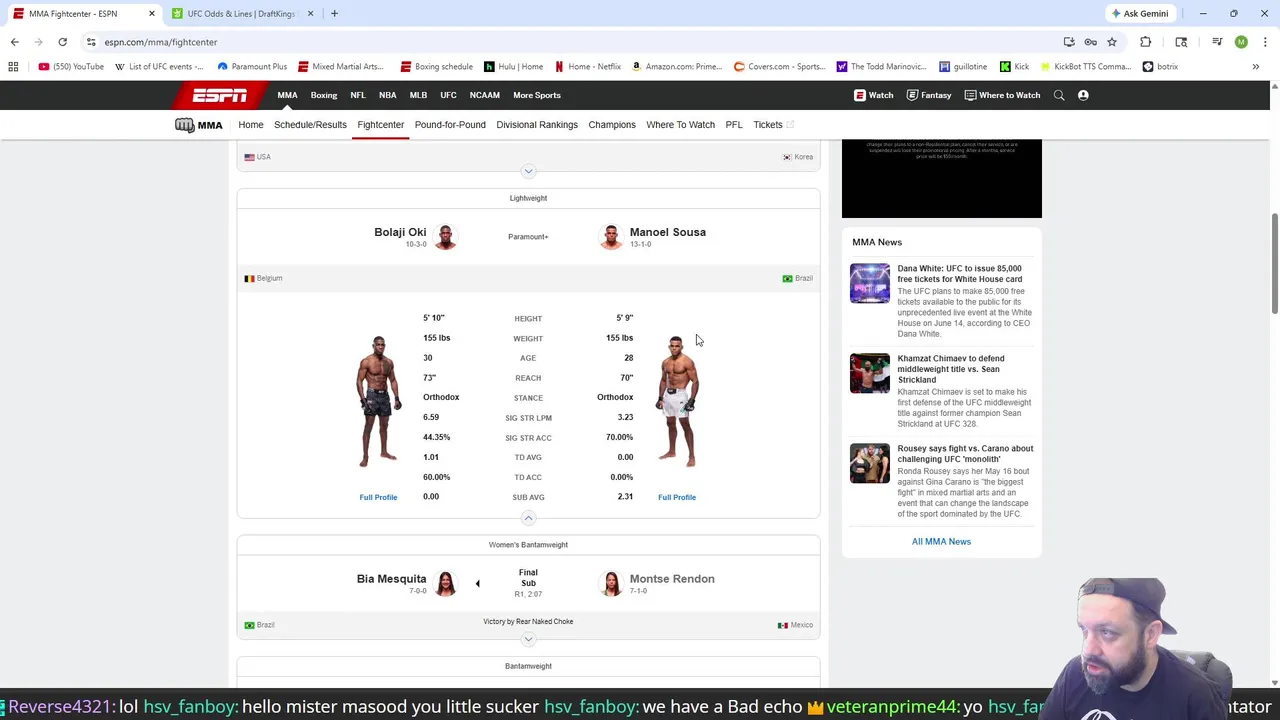Open Where to Watch in top header
The height and width of the screenshot is (720, 1280).
[x=1002, y=95]
